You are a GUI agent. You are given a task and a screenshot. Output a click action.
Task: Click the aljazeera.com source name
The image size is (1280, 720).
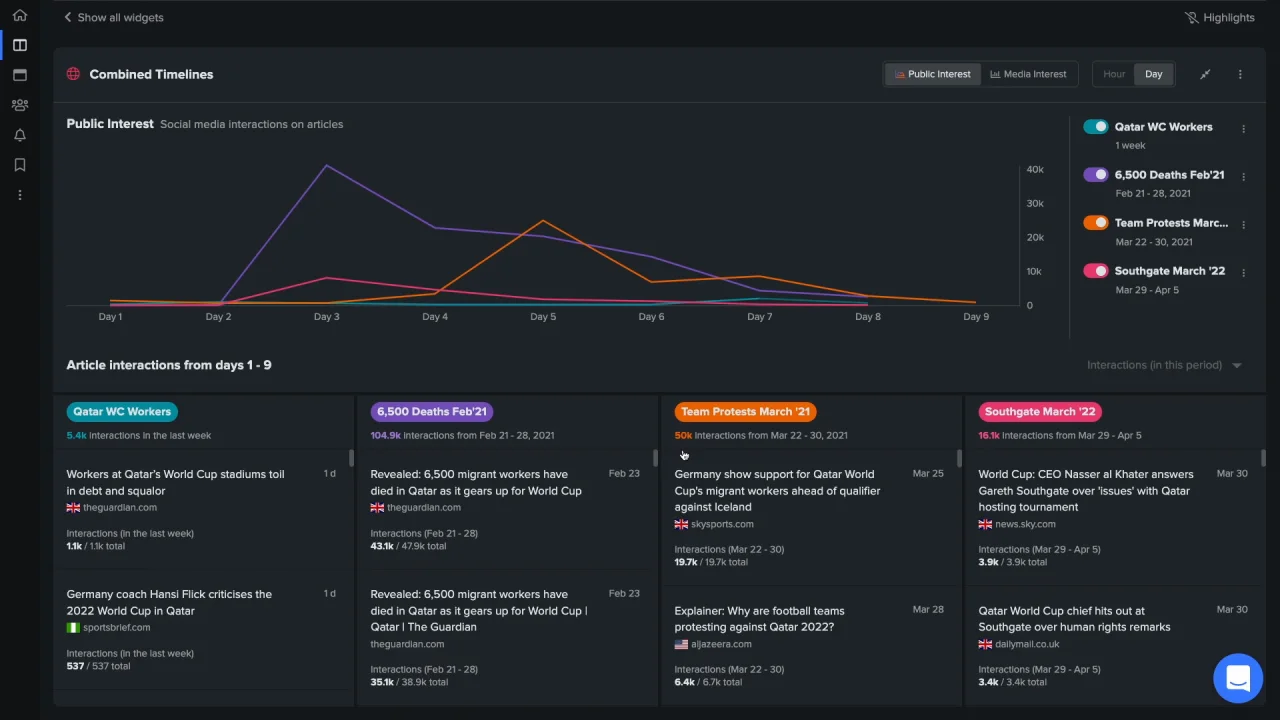click(x=722, y=644)
